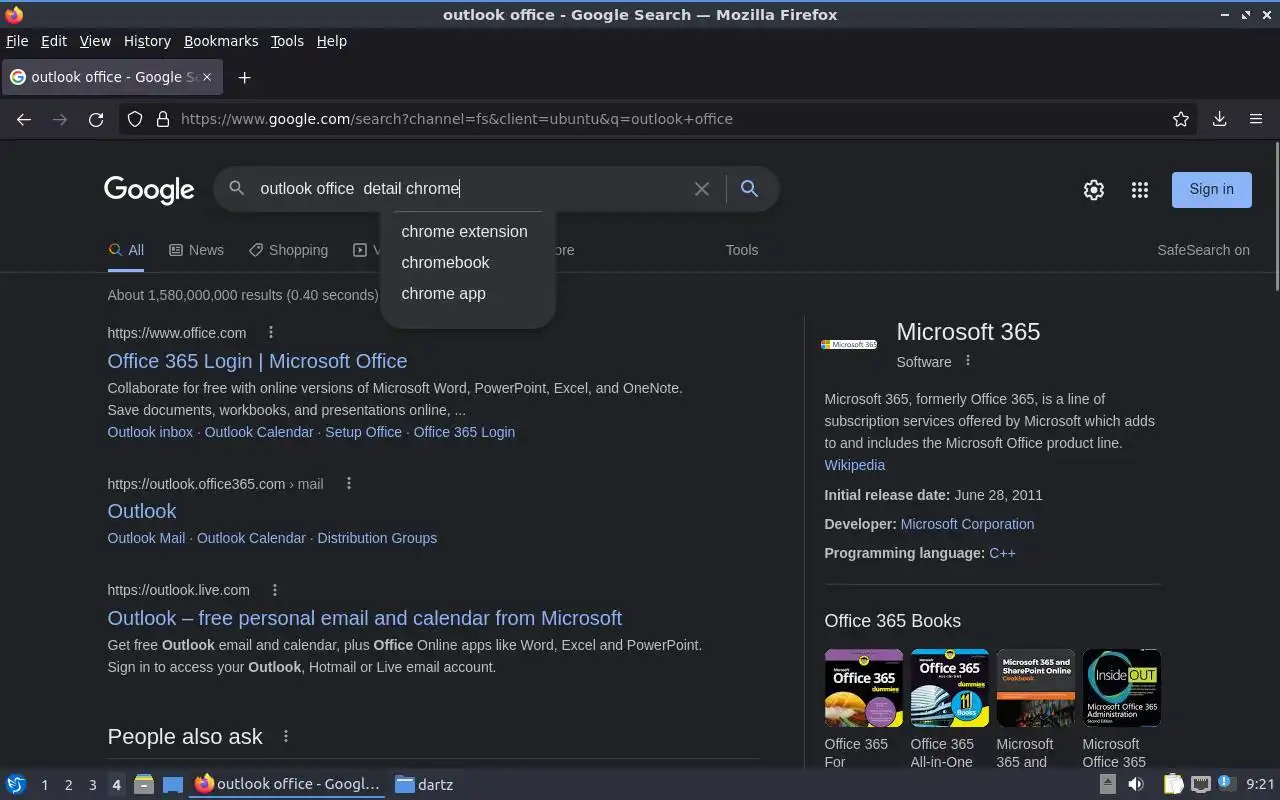Open the dartz folder taskbar item
The width and height of the screenshot is (1280, 800).
click(424, 784)
